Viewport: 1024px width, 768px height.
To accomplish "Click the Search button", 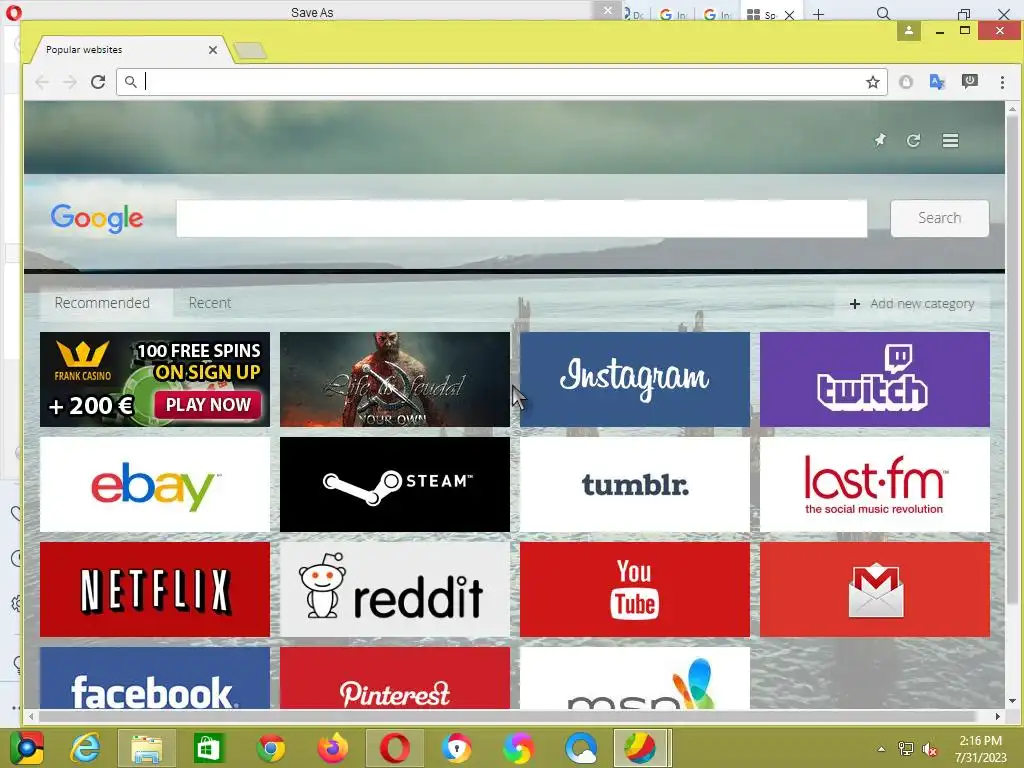I will tap(939, 218).
